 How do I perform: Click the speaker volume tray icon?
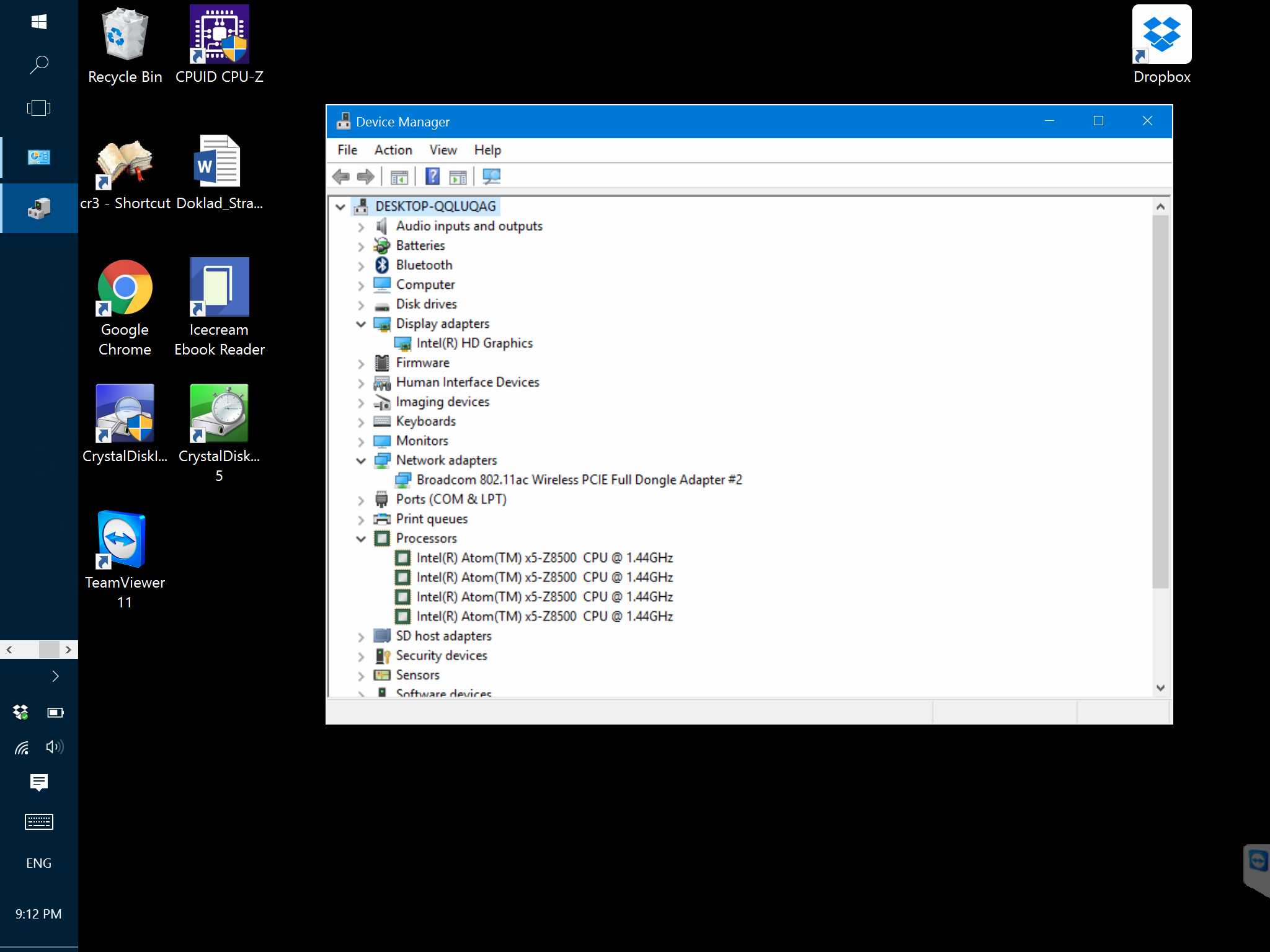55,747
